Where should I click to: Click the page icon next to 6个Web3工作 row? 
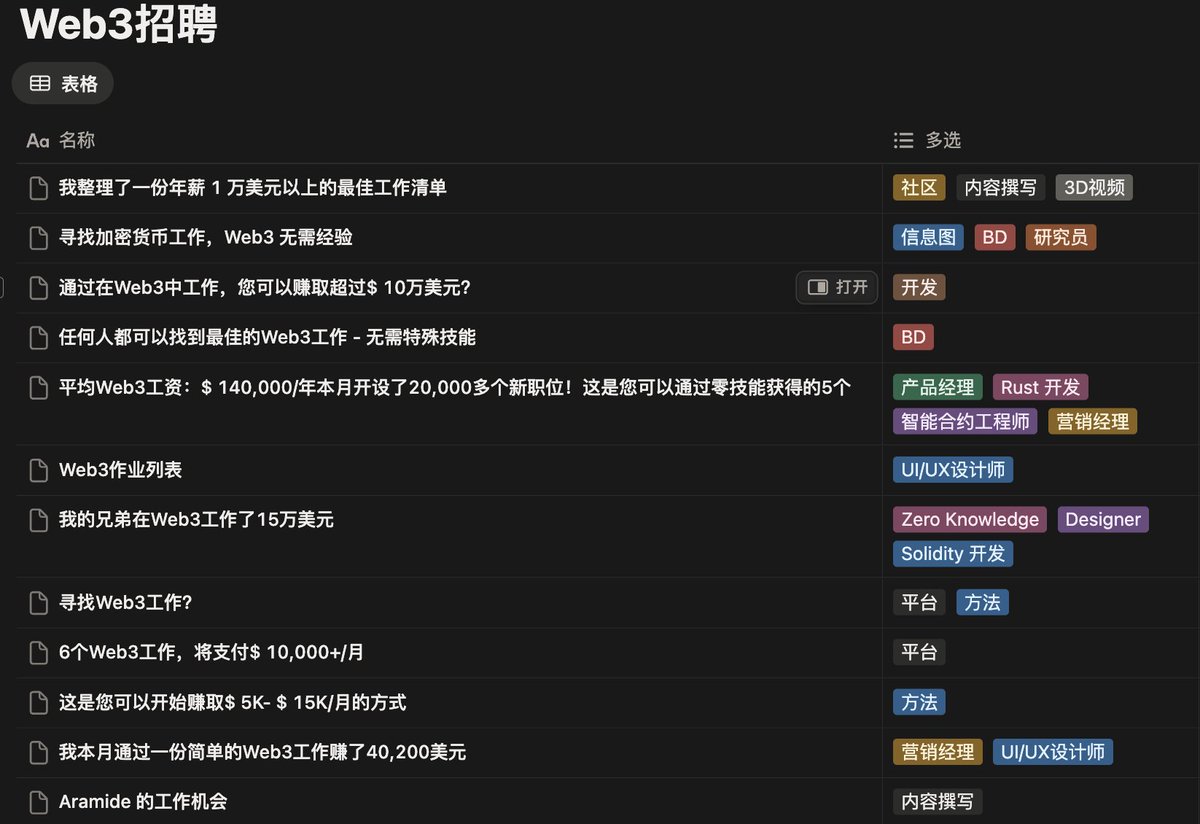(x=37, y=652)
